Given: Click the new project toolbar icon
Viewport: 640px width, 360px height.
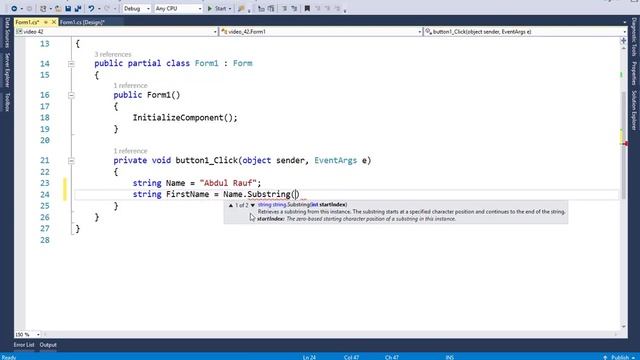Looking at the screenshot, I should (43, 8).
